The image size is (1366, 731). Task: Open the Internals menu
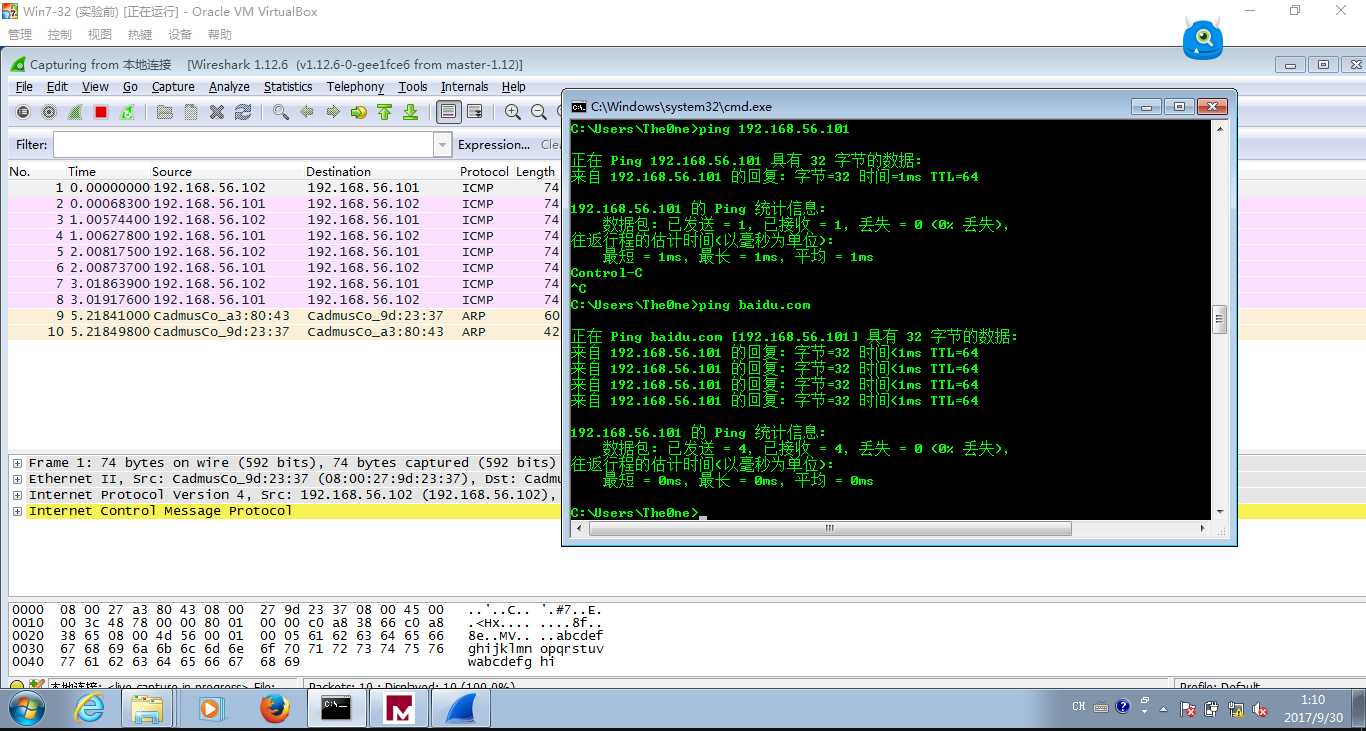click(465, 87)
